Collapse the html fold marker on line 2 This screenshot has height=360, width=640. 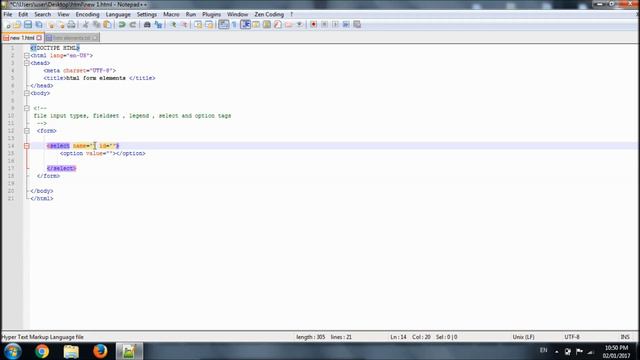coord(27,56)
